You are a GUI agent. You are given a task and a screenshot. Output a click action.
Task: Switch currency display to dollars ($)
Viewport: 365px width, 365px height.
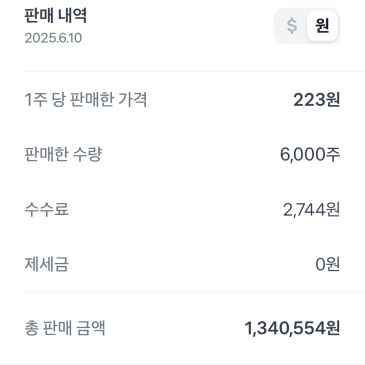pyautogui.click(x=292, y=26)
